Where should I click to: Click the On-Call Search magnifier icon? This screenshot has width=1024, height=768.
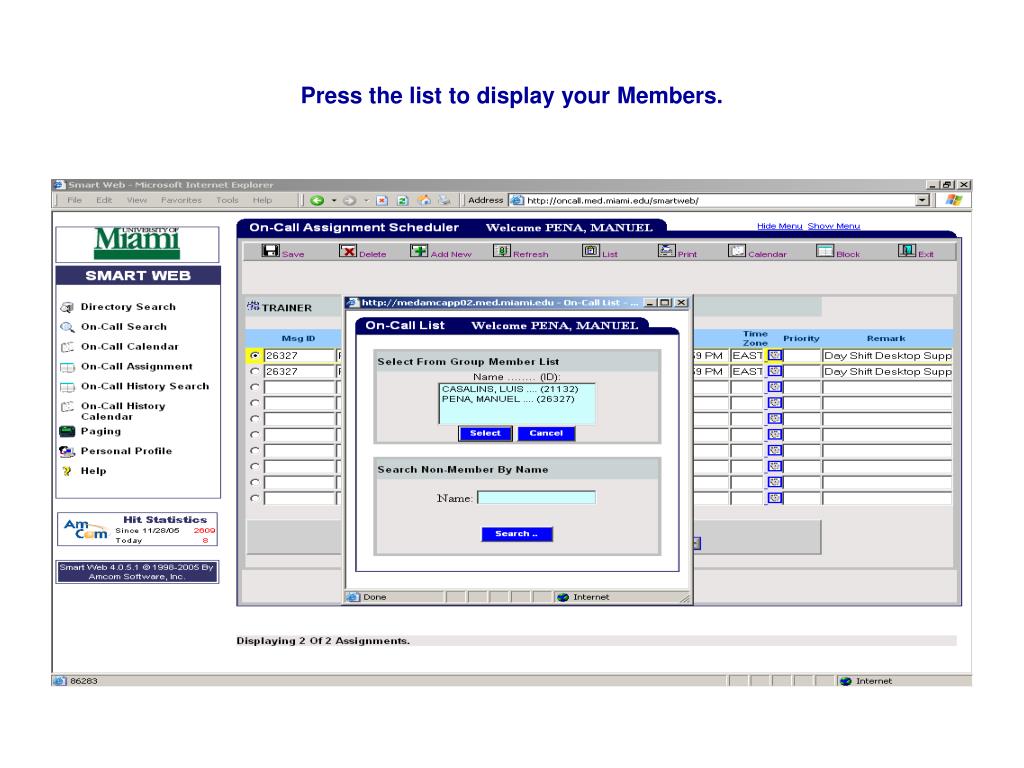[67, 327]
